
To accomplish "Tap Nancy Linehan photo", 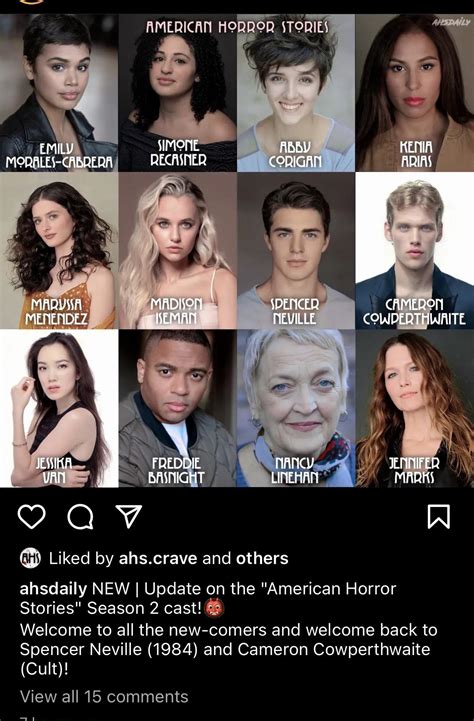I will tap(296, 408).
